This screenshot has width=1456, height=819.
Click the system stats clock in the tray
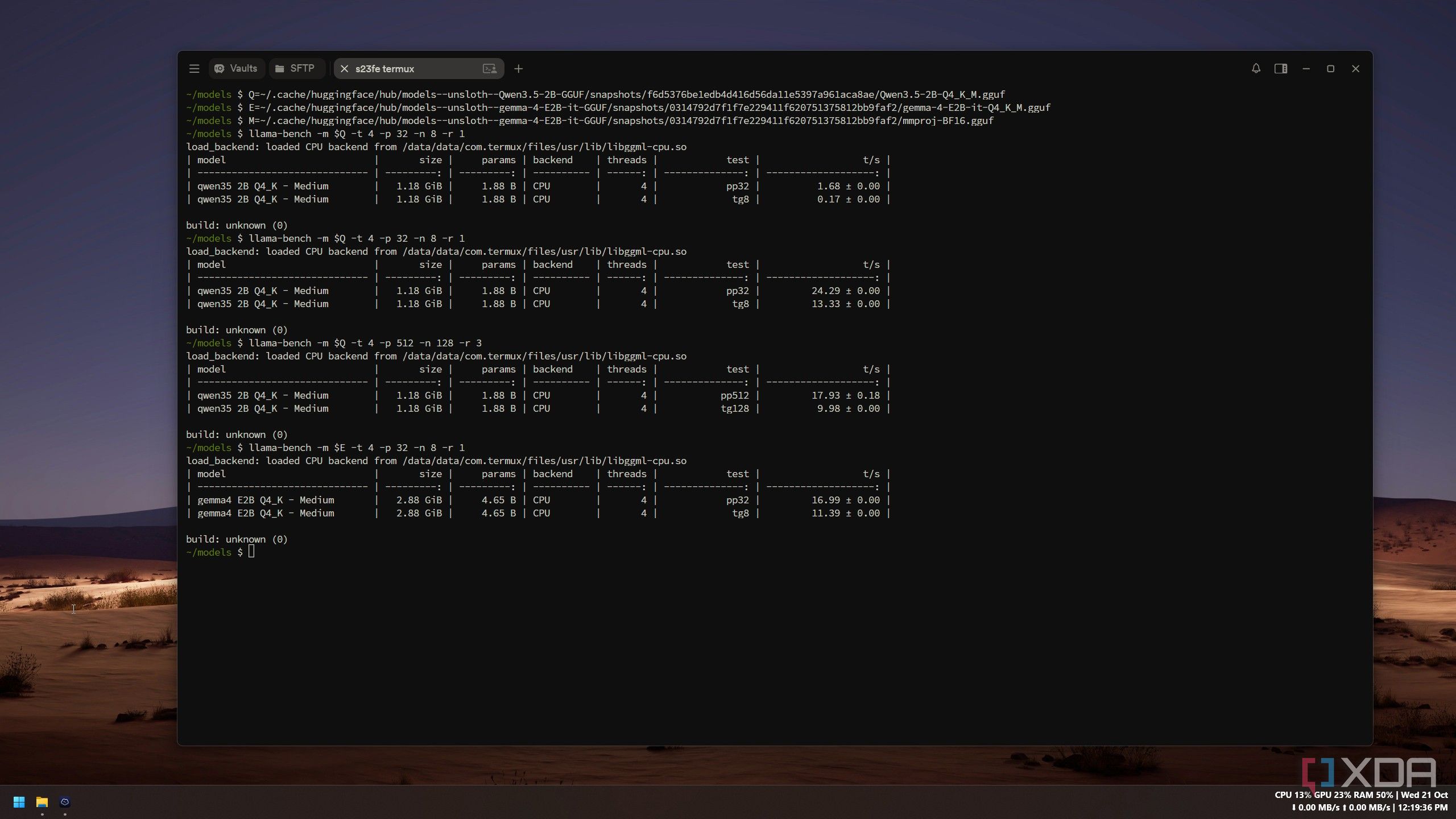point(1361,801)
